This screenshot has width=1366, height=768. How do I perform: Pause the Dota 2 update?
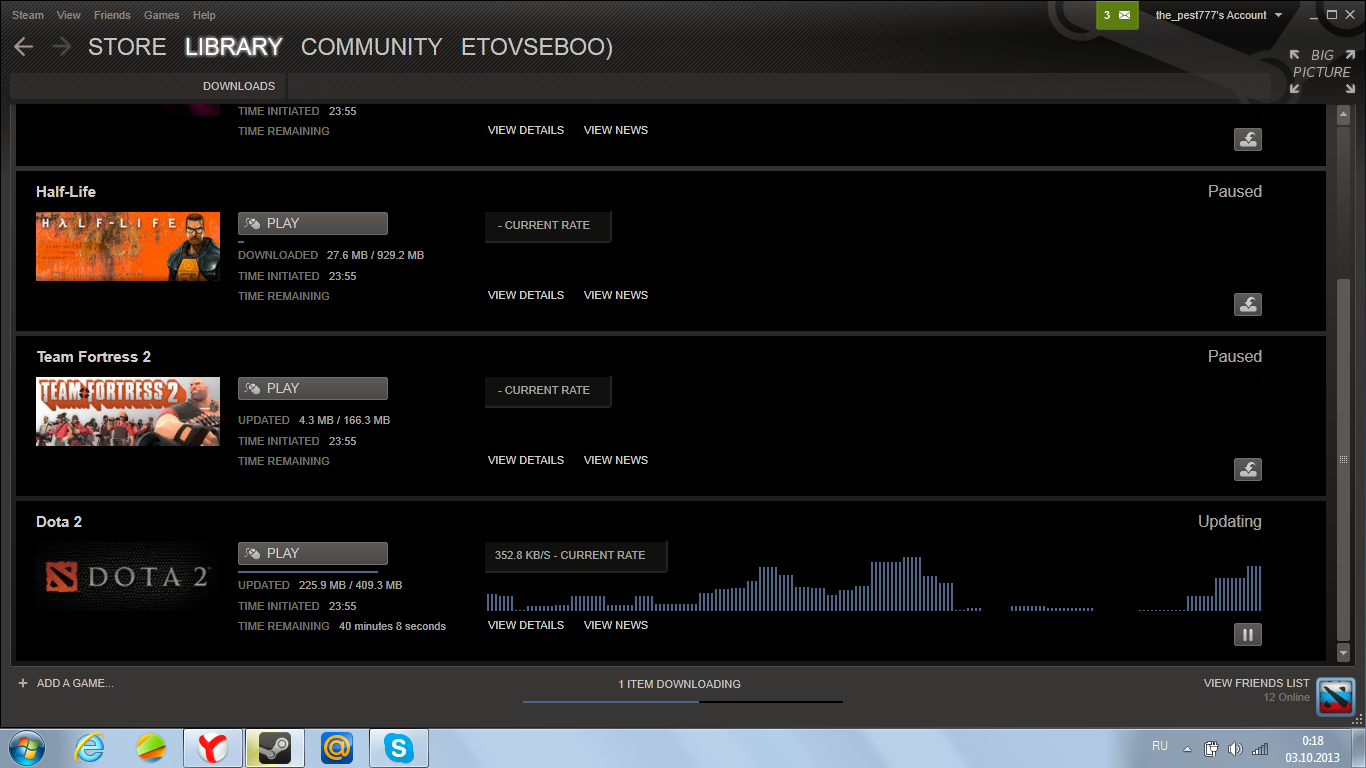(1248, 635)
